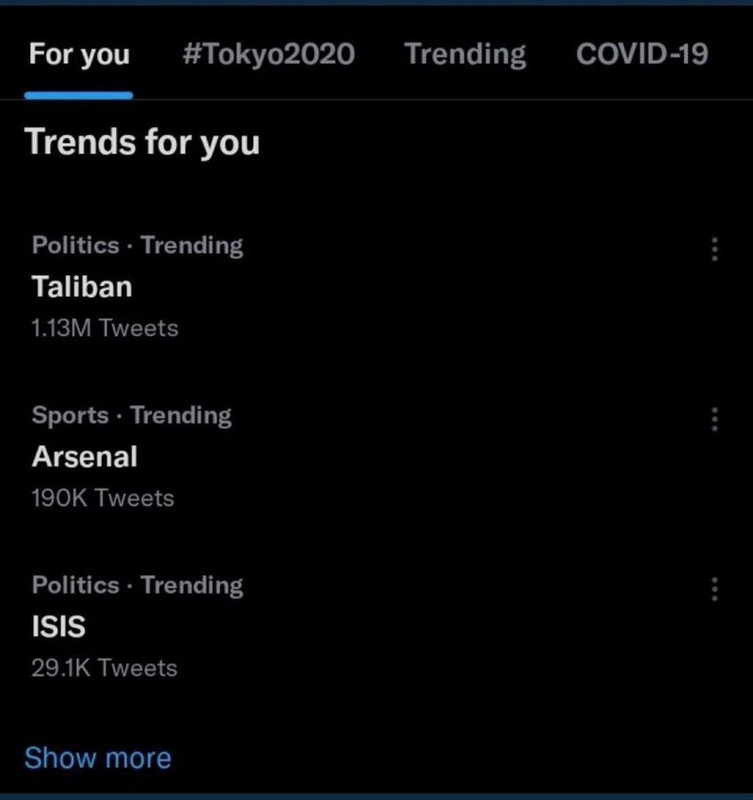This screenshot has height=800, width=753.
Task: Switch to the For you tab
Action: pyautogui.click(x=79, y=54)
